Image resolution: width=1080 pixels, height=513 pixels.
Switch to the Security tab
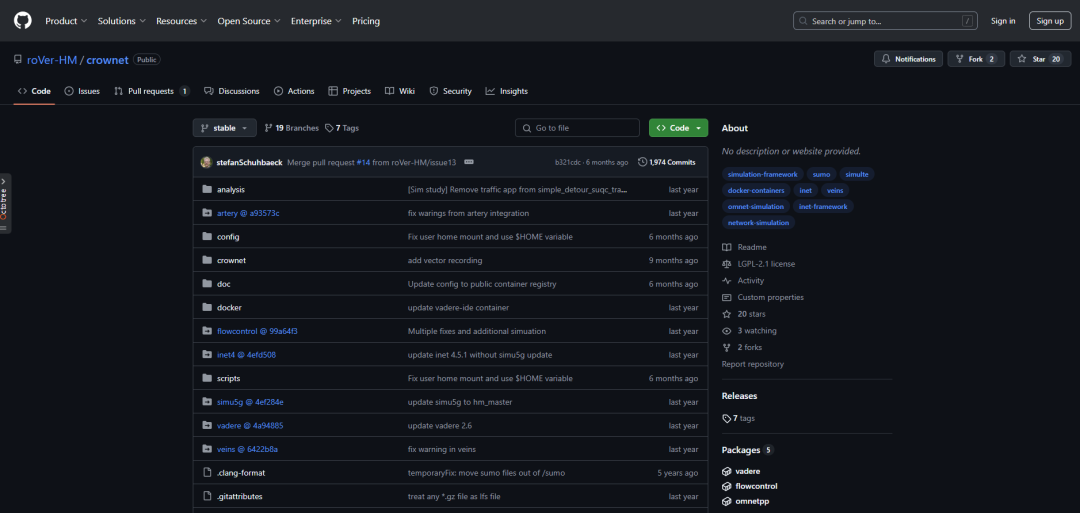point(450,91)
